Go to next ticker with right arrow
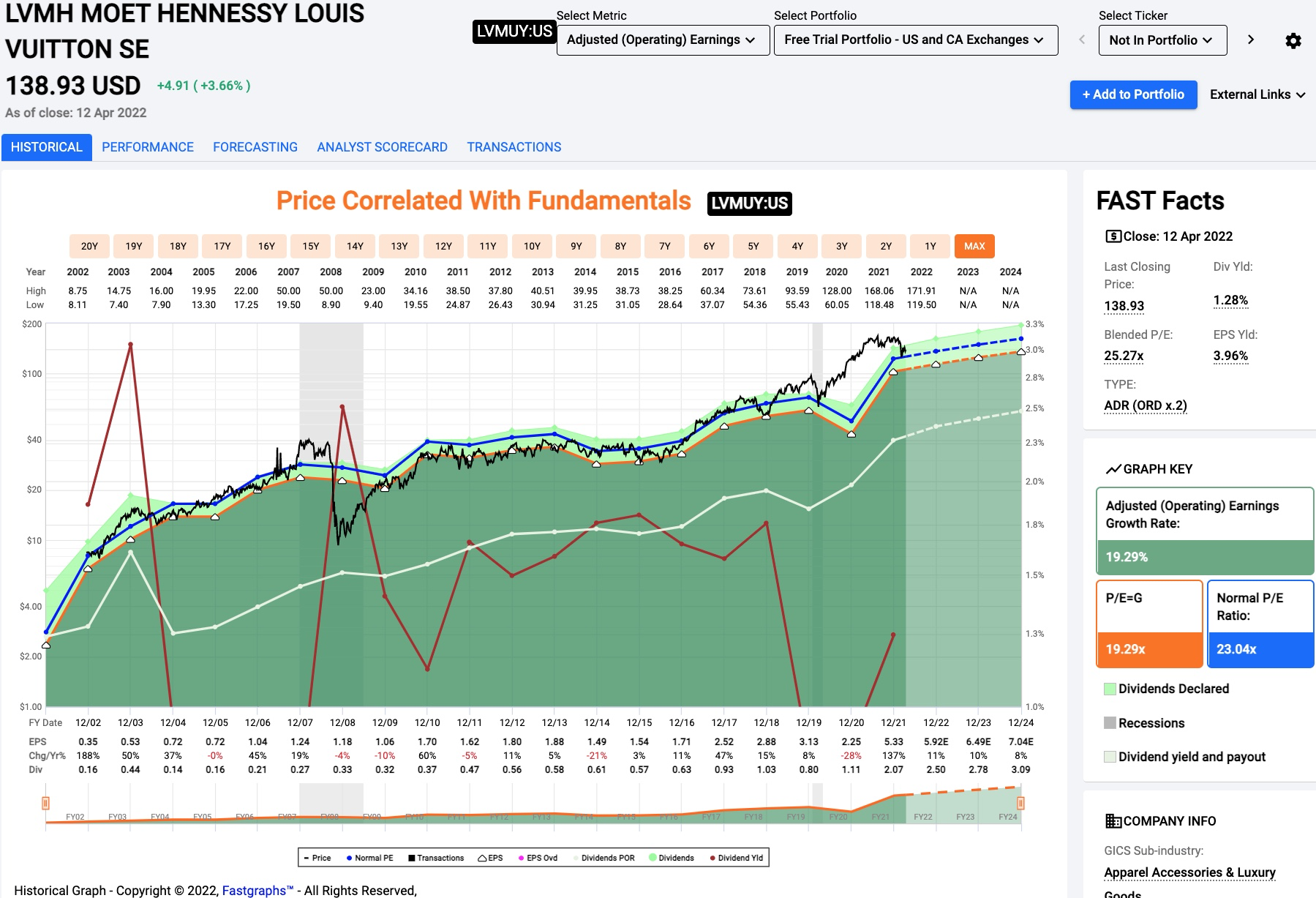 point(1251,40)
